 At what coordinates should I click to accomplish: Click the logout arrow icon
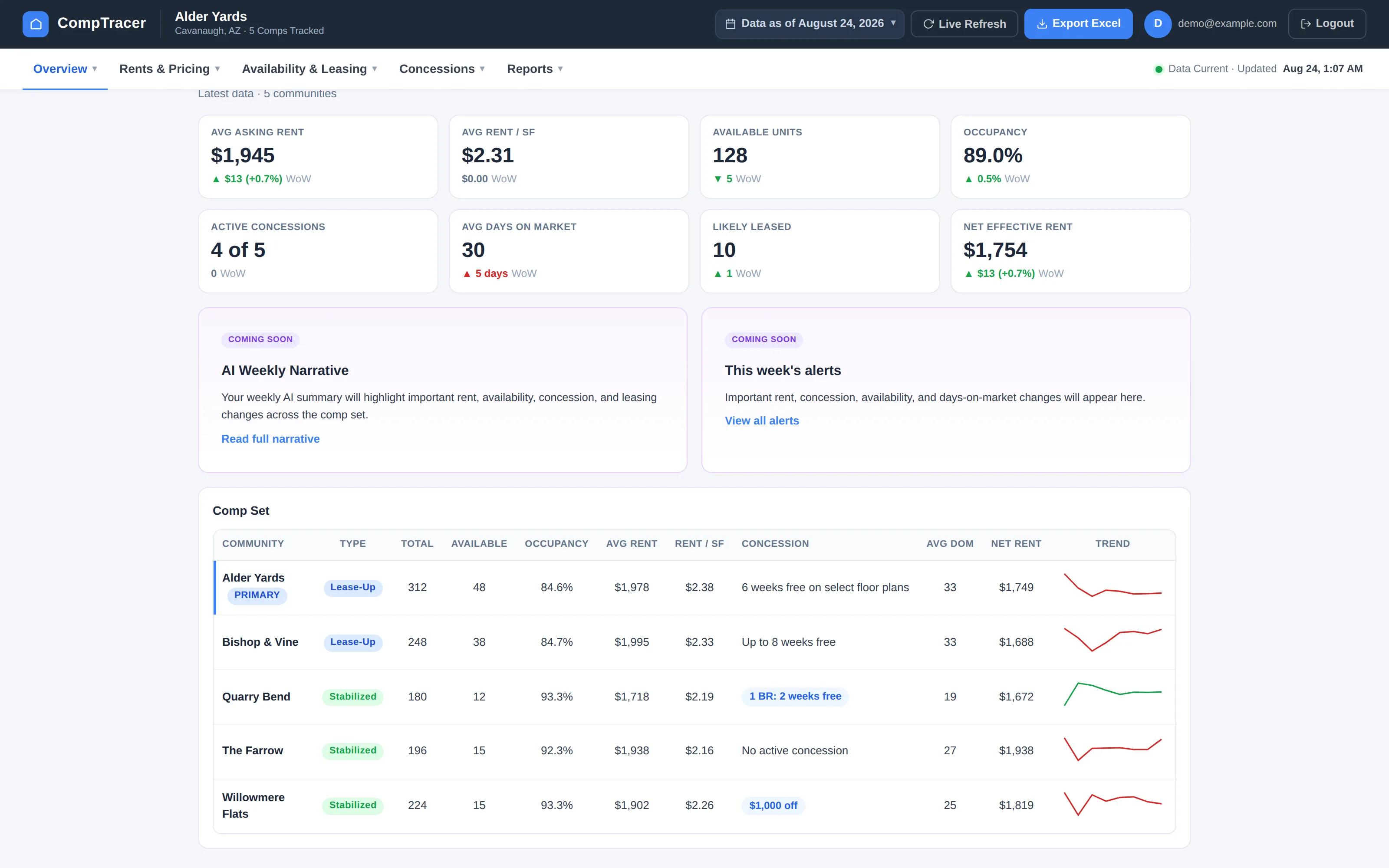coord(1306,23)
